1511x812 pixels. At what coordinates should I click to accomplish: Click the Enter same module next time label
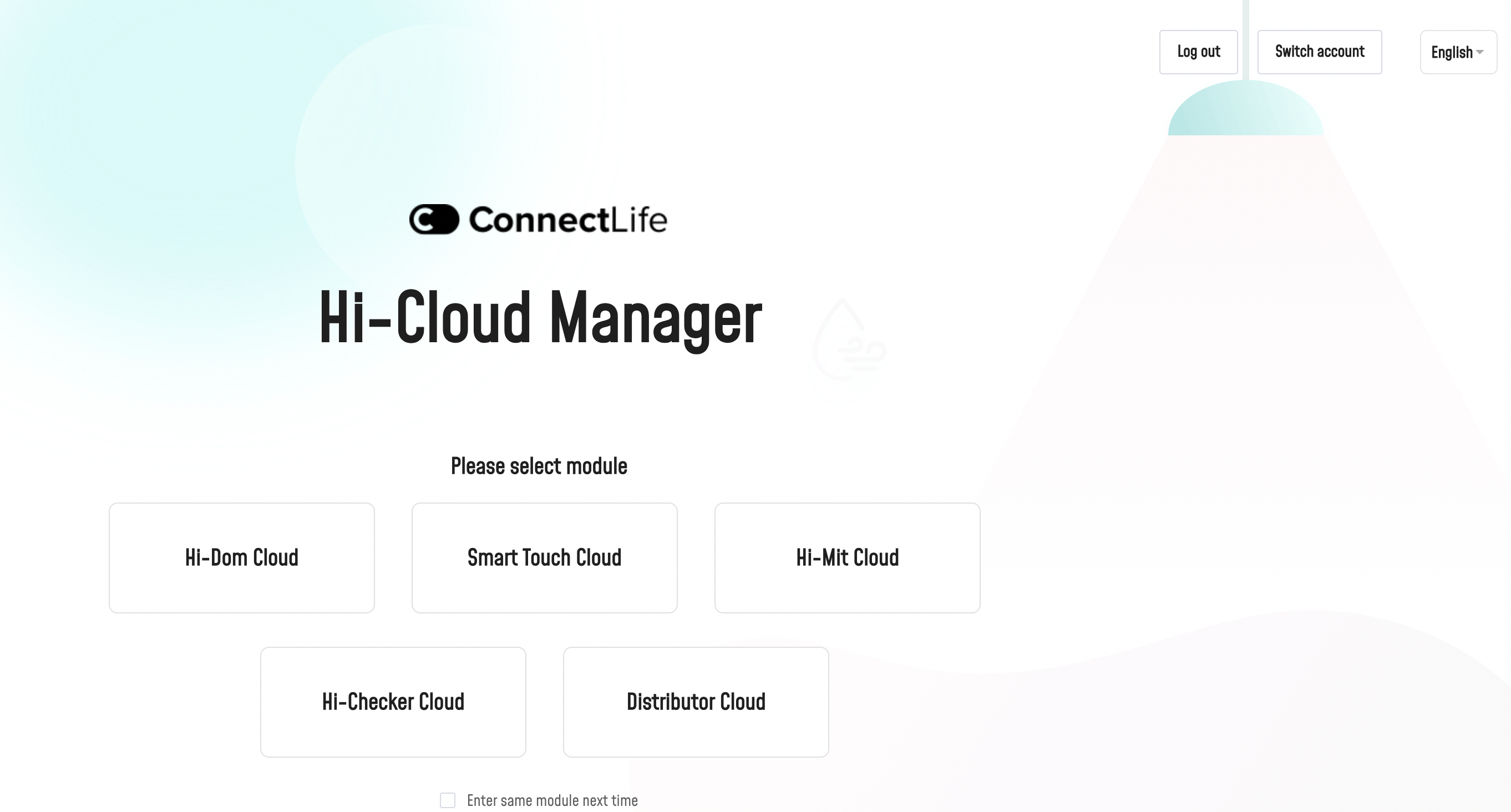pos(552,800)
